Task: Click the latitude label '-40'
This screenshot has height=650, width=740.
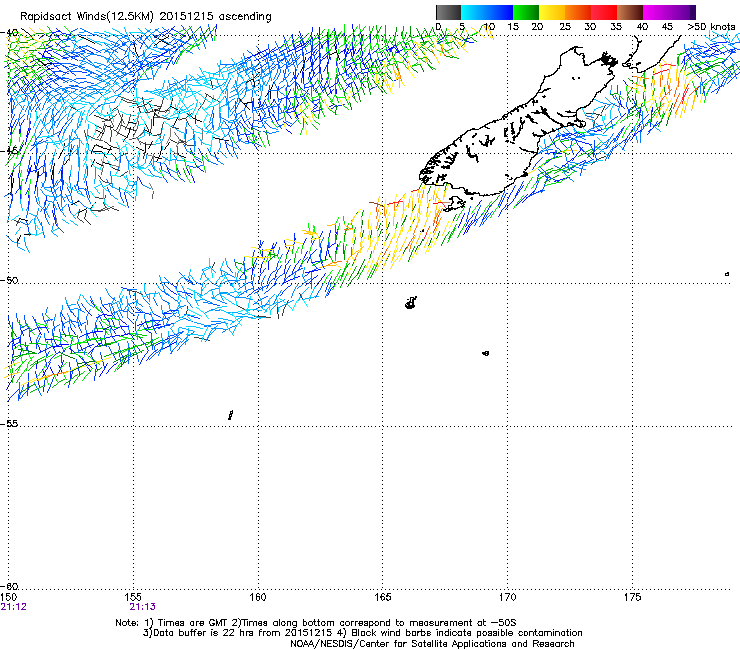Action: coord(9,33)
